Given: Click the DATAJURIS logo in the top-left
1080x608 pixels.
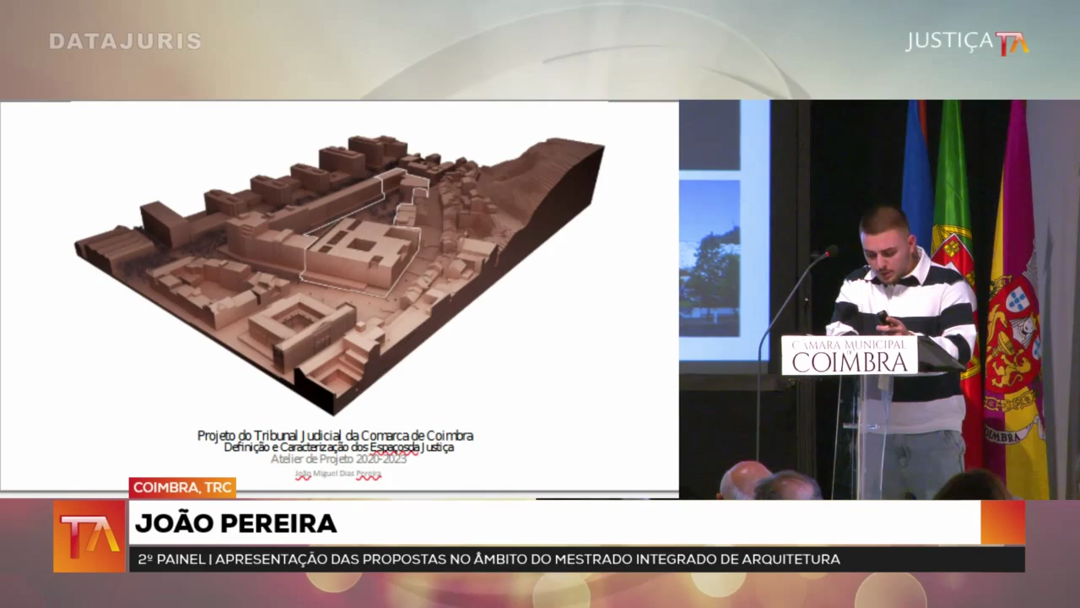Looking at the screenshot, I should [x=125, y=41].
